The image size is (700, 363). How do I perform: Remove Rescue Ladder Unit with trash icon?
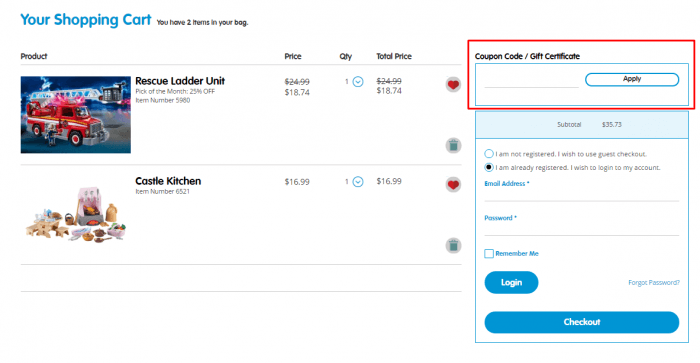click(x=453, y=146)
